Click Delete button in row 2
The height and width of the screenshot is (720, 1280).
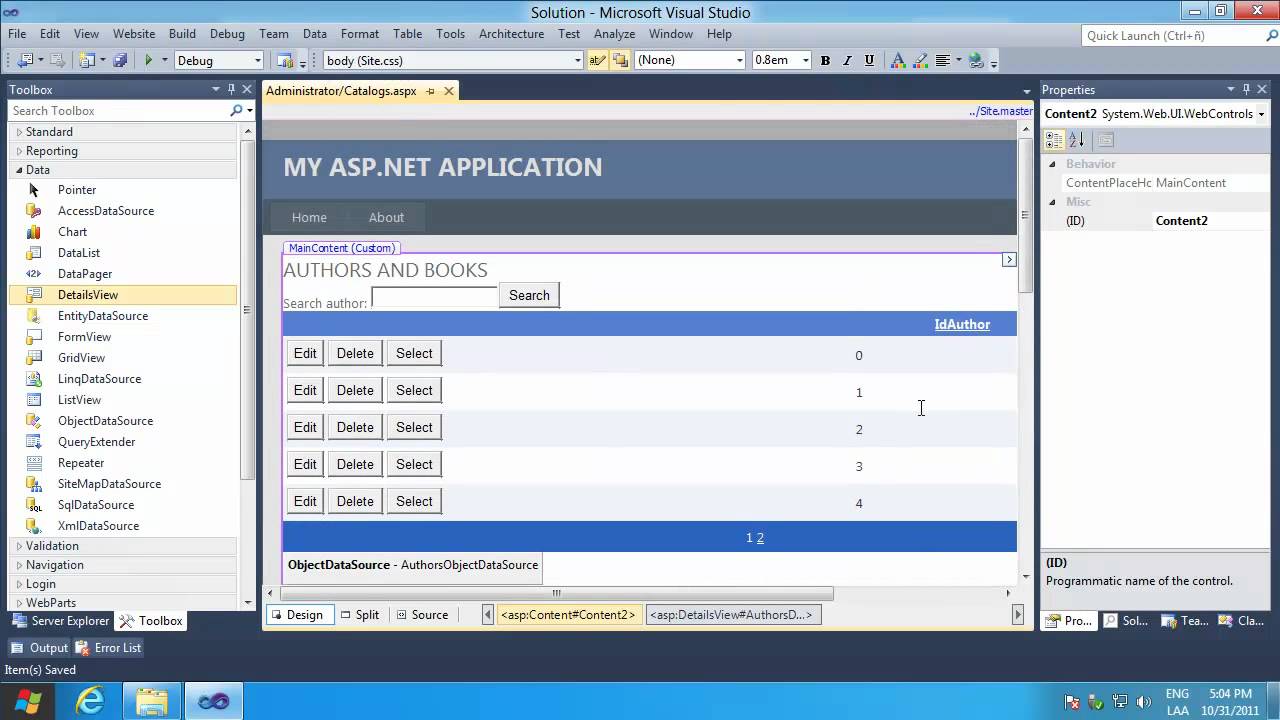355,427
